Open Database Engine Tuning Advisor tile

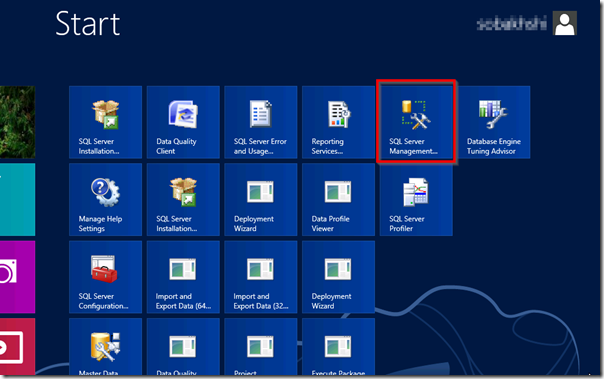[494, 122]
